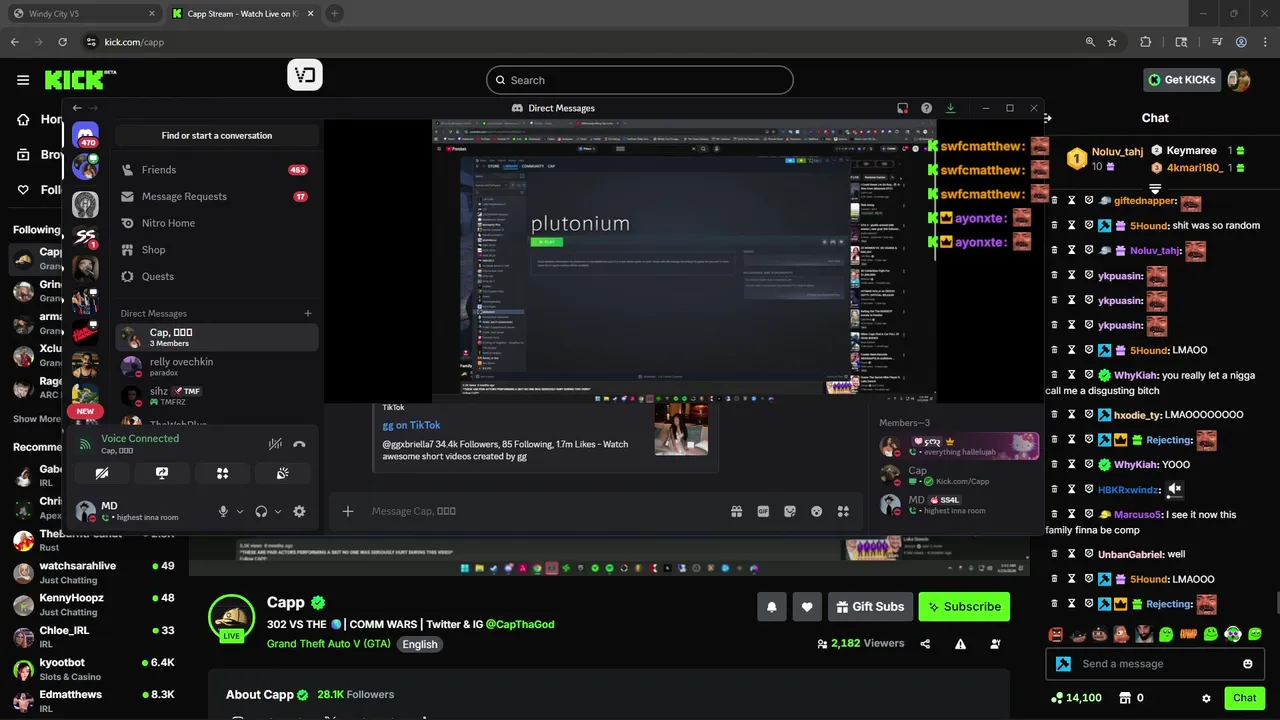The height and width of the screenshot is (720, 1280).
Task: Toggle Discord noise suppression icon
Action: tap(275, 444)
